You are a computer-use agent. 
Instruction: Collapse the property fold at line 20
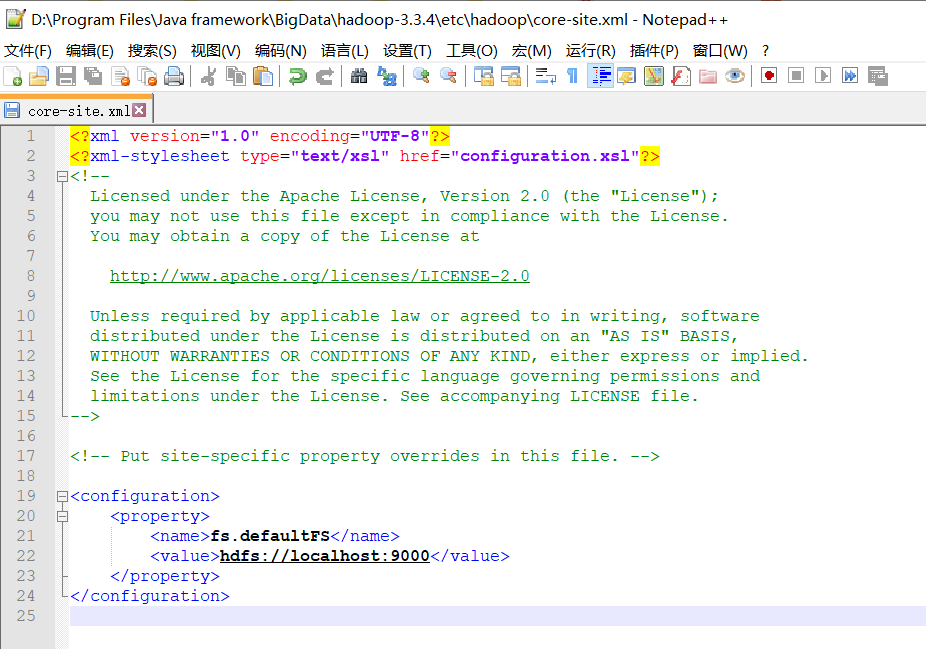(x=62, y=516)
